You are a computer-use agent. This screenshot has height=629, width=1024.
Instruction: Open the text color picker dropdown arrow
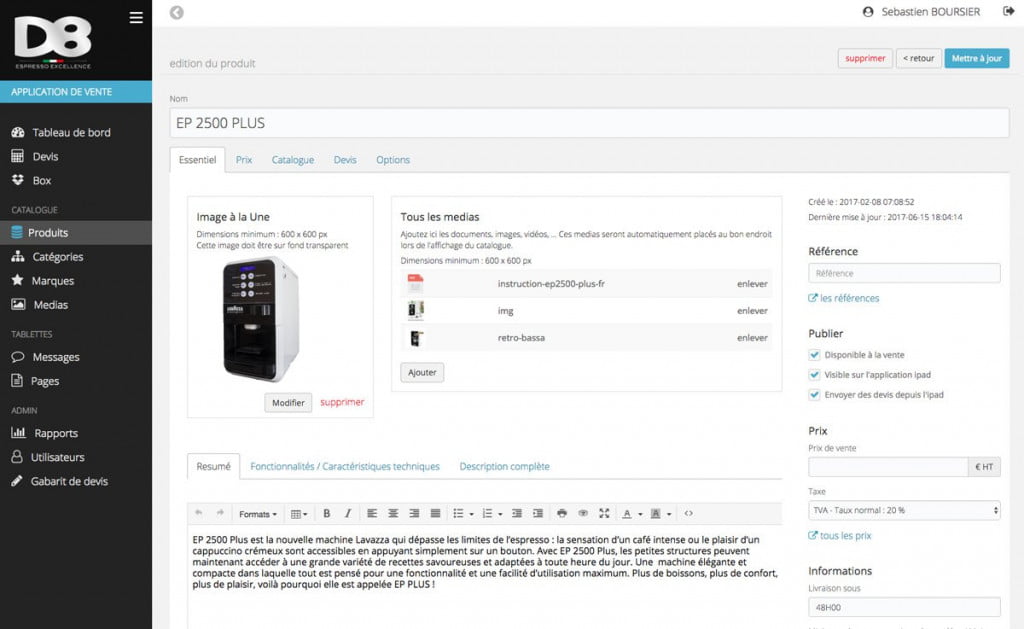click(x=640, y=514)
